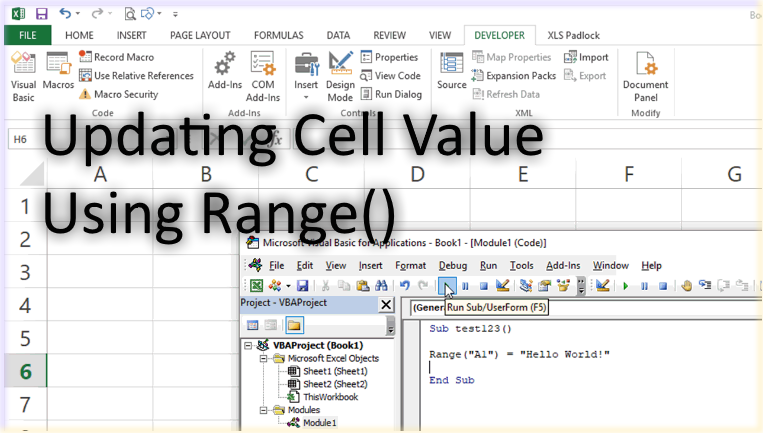Click Break pause button in VBA toolbar
The width and height of the screenshot is (763, 433).
(465, 286)
